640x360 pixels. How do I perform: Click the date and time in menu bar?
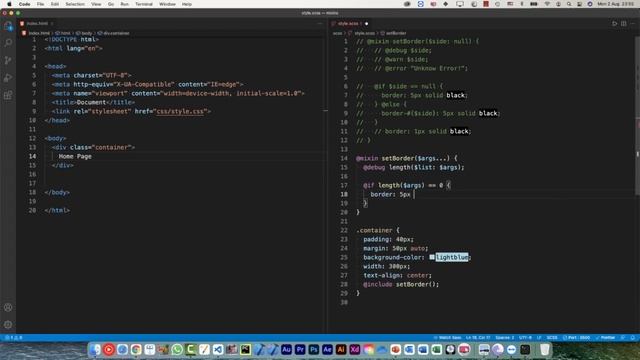coord(616,4)
